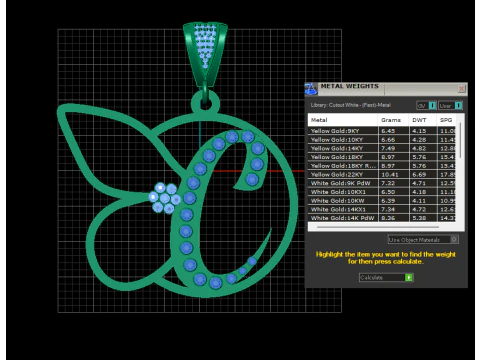Click the Metal Weights scale icon

click(x=311, y=89)
